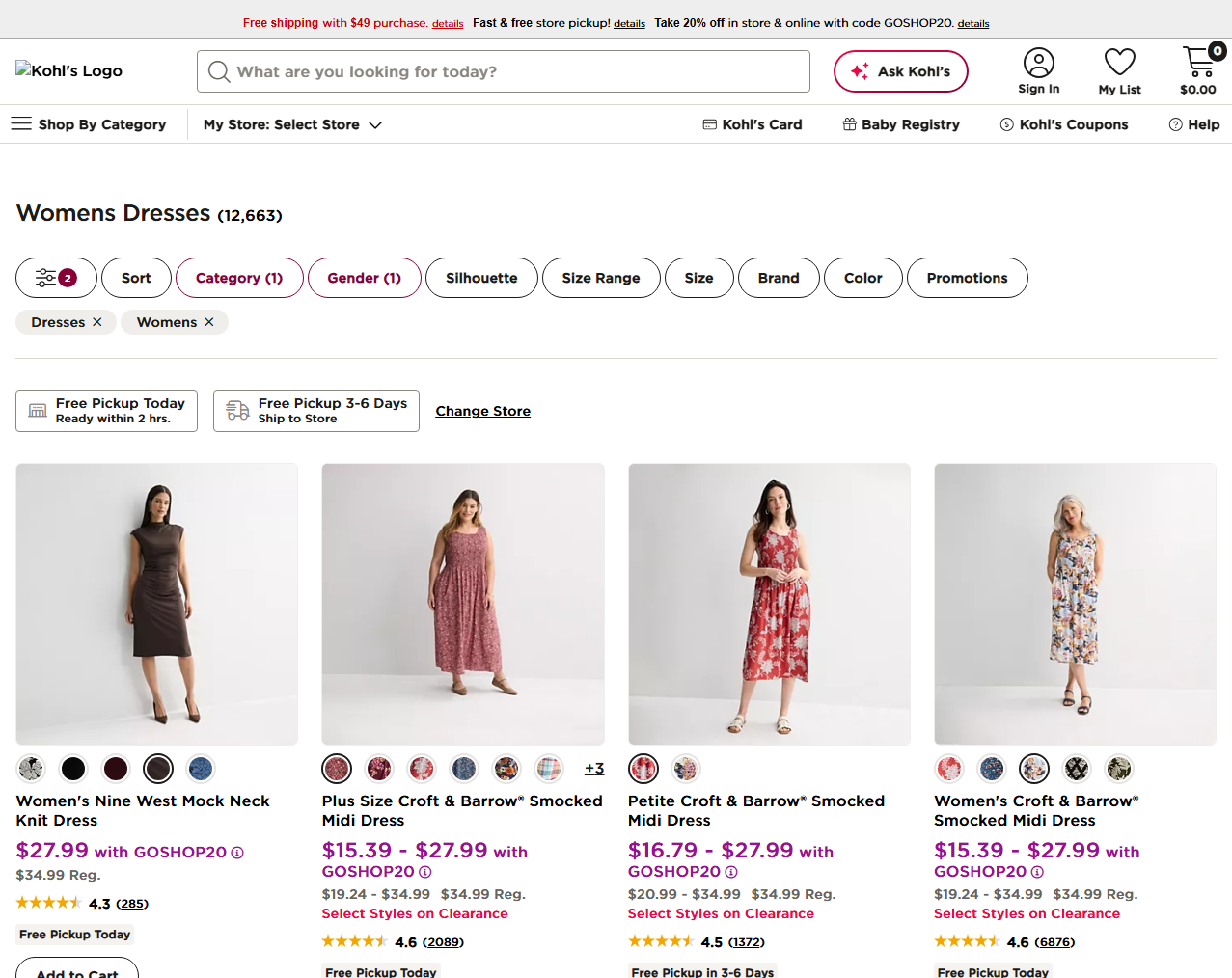Remove the Dresses filter chip
The height and width of the screenshot is (978, 1232).
(97, 322)
